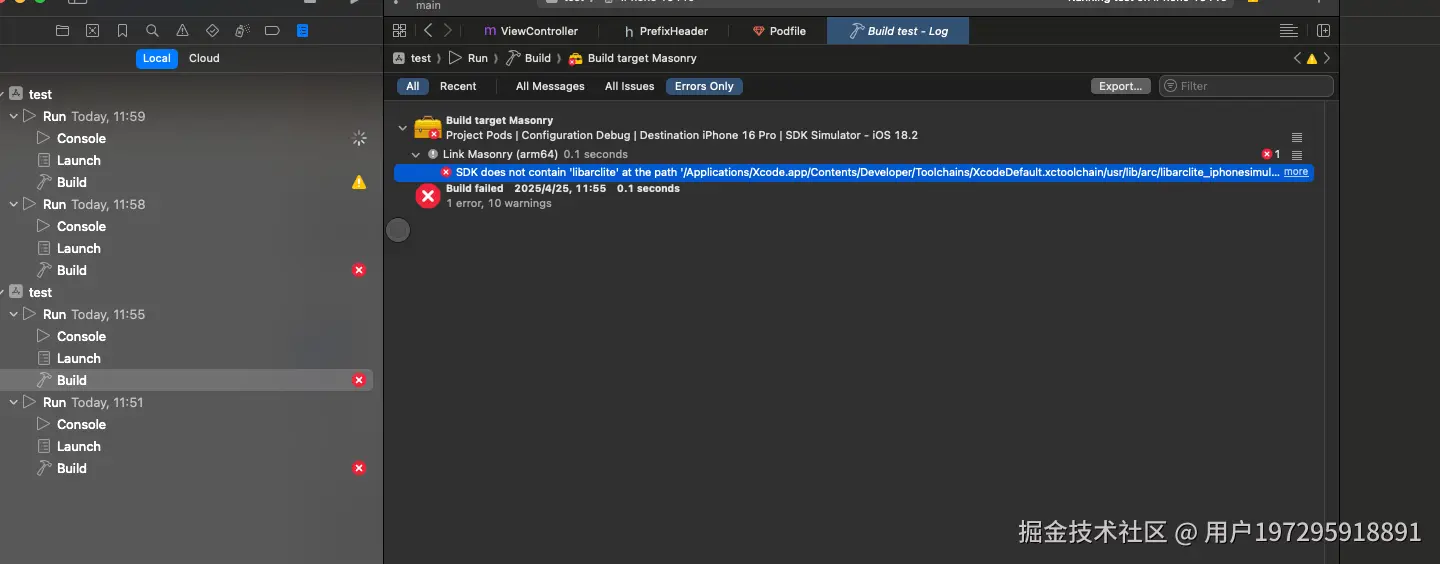The height and width of the screenshot is (564, 1440).
Task: Enable the Recent filter scope
Action: 458,86
